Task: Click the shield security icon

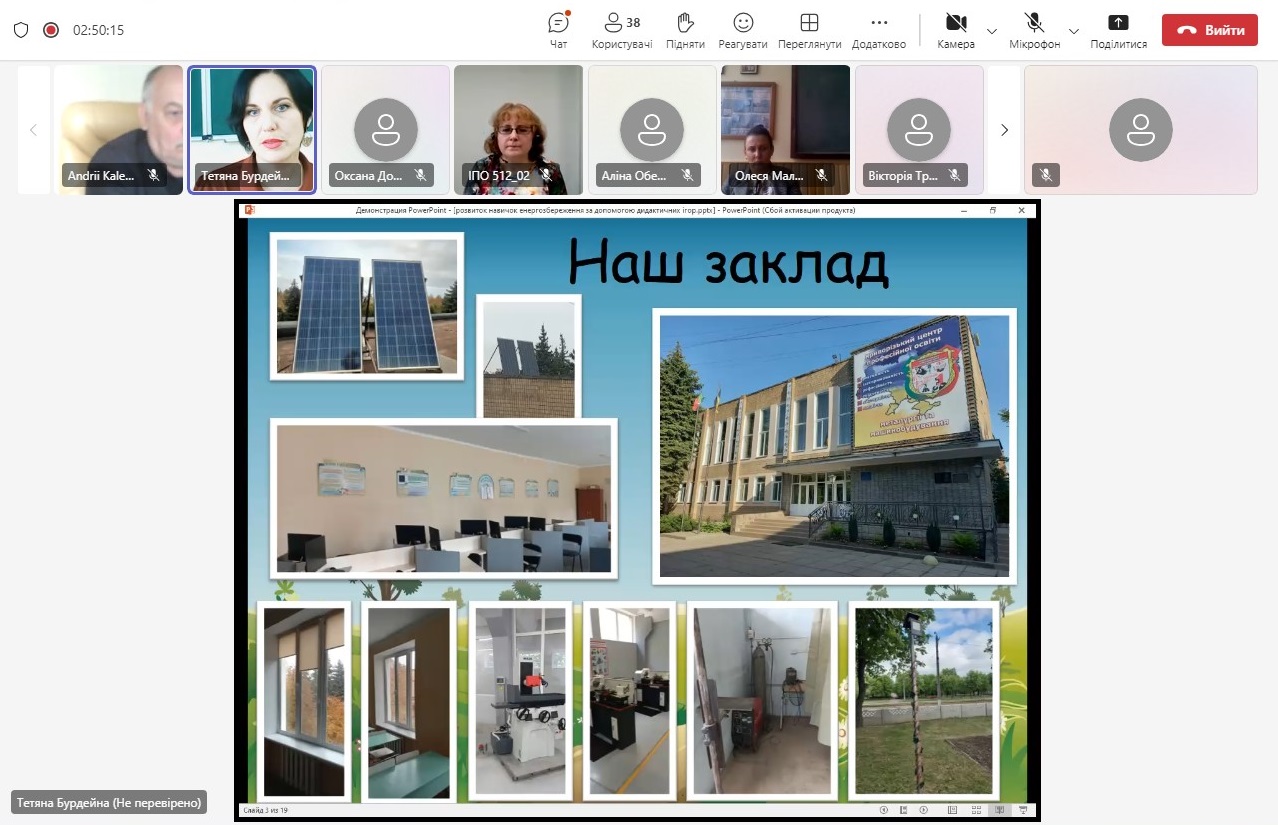Action: coord(21,30)
